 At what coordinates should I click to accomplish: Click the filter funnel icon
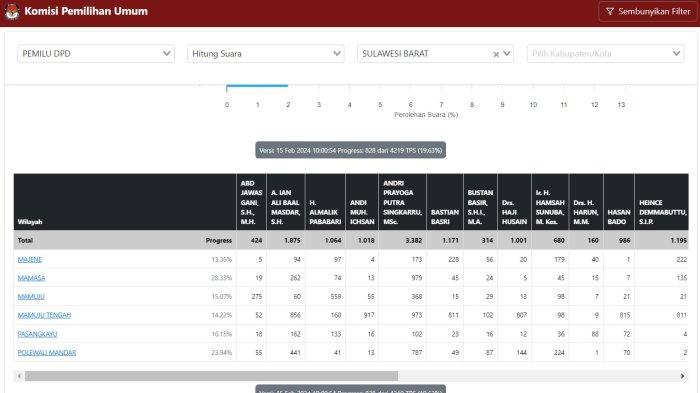(x=609, y=12)
